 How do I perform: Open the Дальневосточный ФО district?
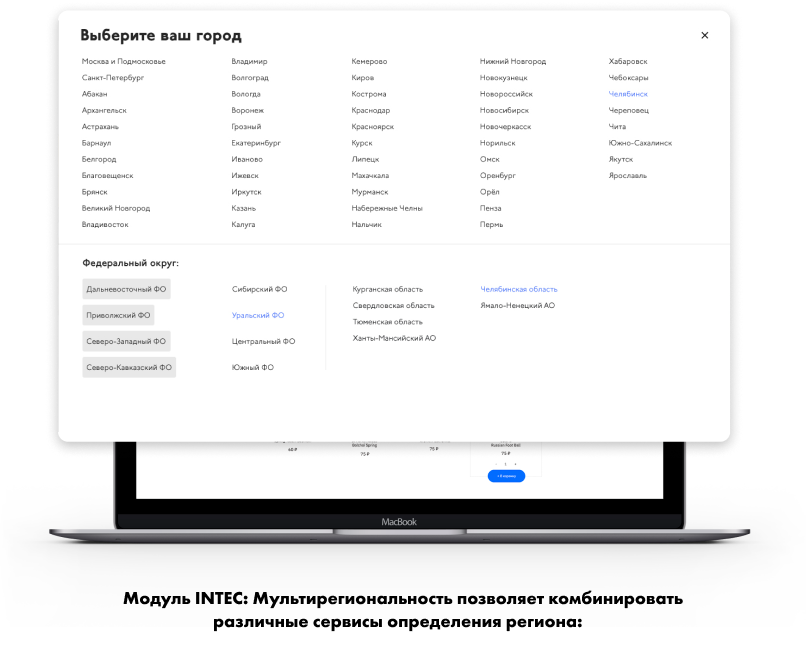127,289
